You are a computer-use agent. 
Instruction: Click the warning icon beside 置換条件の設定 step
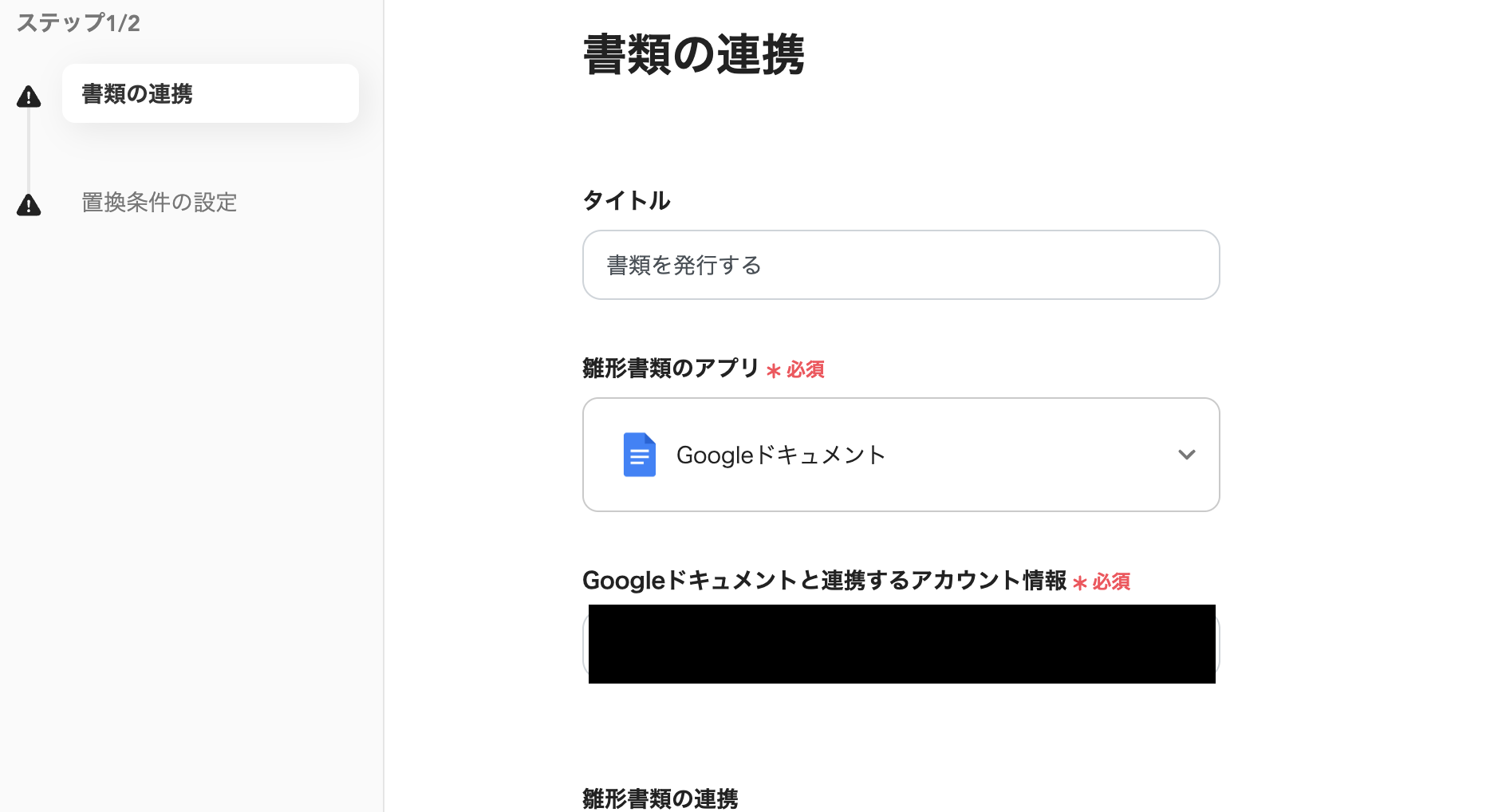28,204
